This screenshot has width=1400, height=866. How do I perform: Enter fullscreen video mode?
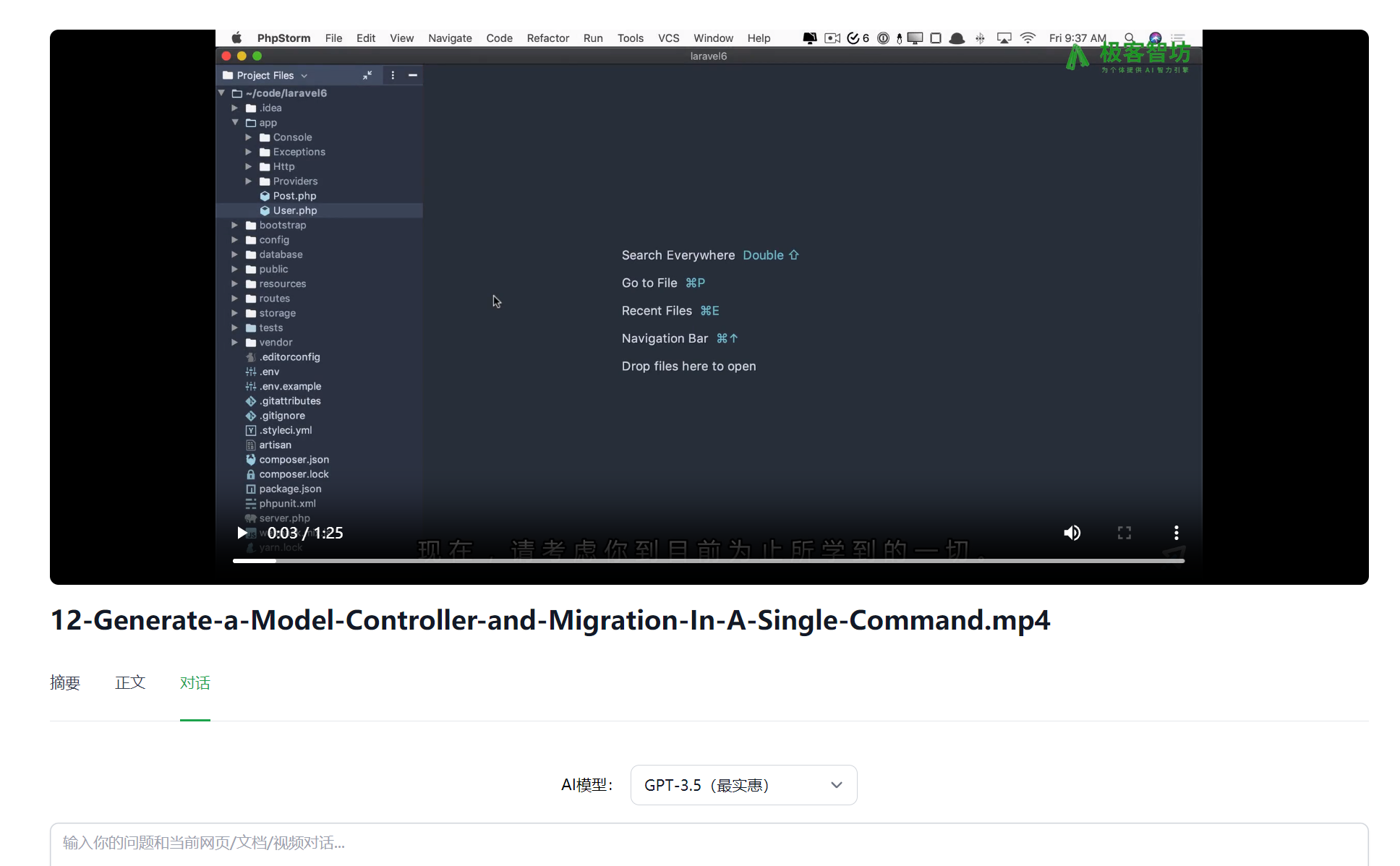[x=1124, y=533]
